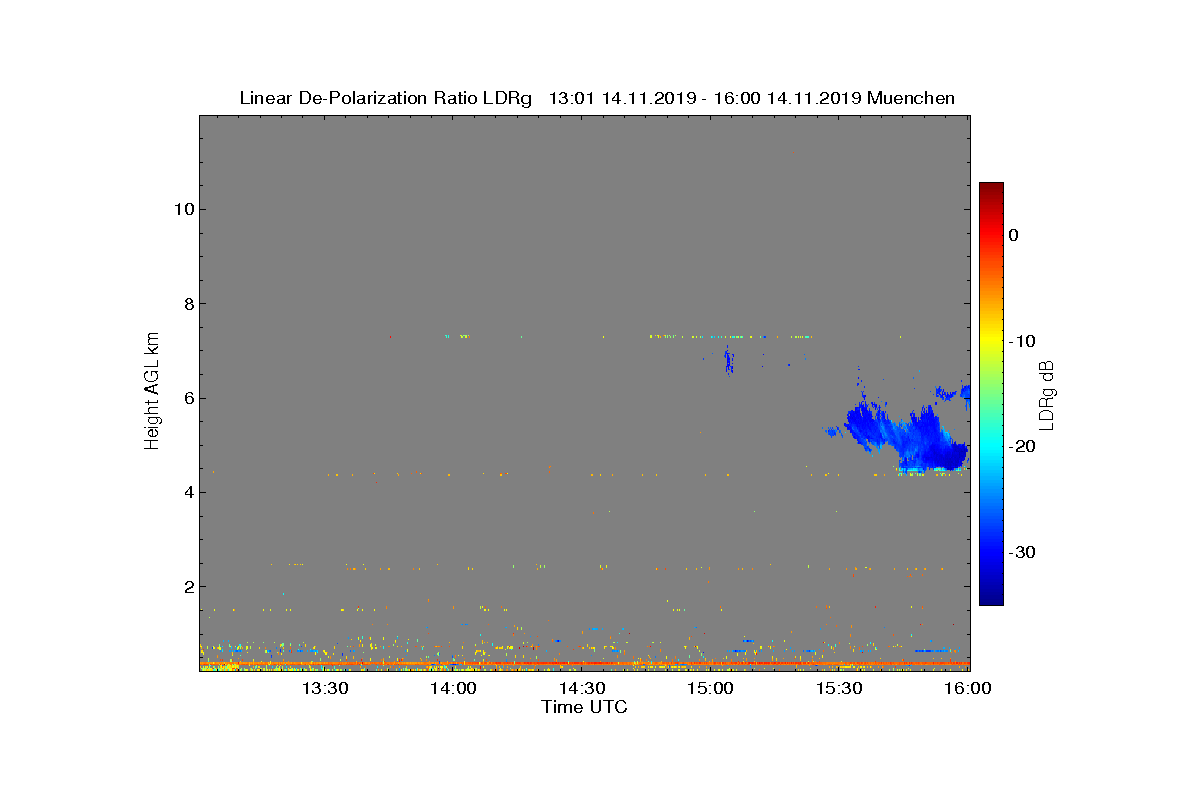Click the colorbar at the -10 label
Image resolution: width=1200 pixels, height=800 pixels.
tap(991, 341)
